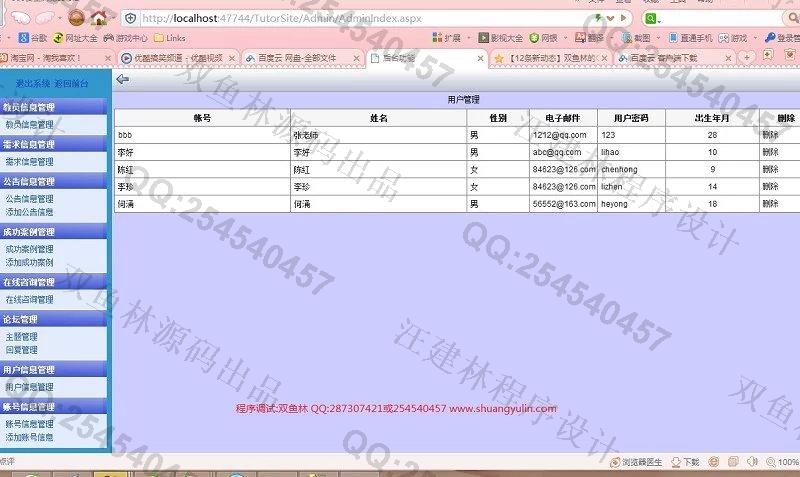Click the go arrow at the address bar end
This screenshot has height=477, width=800.
pos(623,18)
